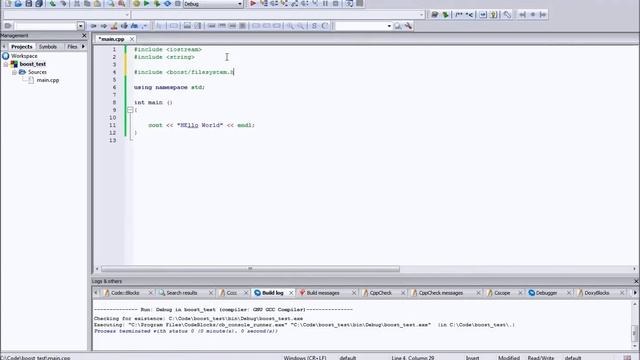Image resolution: width=640 pixels, height=360 pixels.
Task: Click the Jump back arrow icon
Action: [x=93, y=26]
